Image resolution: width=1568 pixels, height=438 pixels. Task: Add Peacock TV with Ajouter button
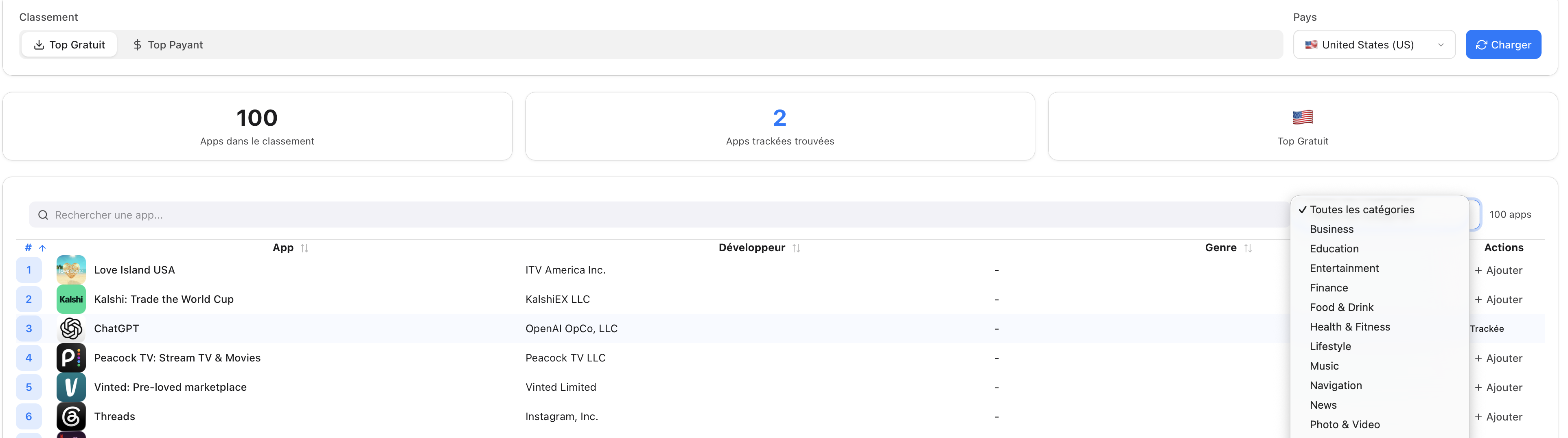pos(1499,358)
